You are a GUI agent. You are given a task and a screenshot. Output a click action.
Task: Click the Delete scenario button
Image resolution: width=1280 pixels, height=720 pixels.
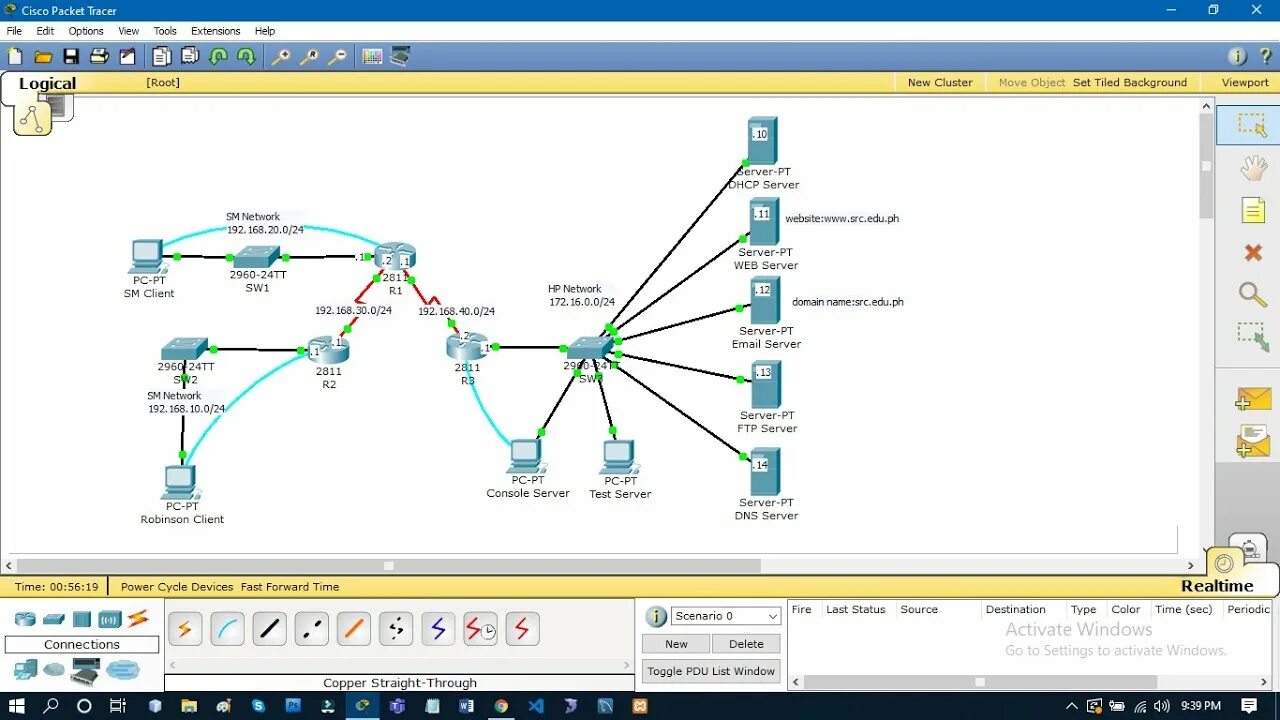coord(746,644)
